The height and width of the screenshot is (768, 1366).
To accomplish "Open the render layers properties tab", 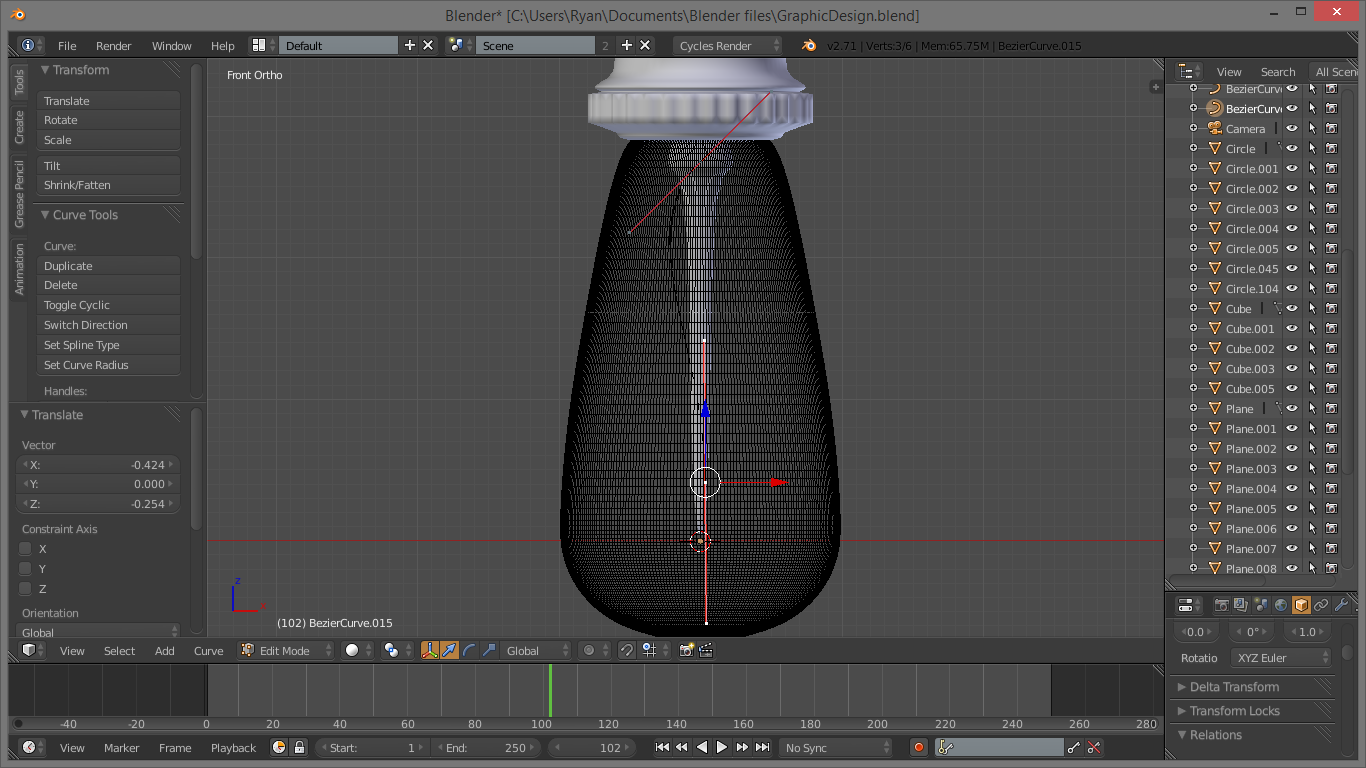I will pos(1241,605).
